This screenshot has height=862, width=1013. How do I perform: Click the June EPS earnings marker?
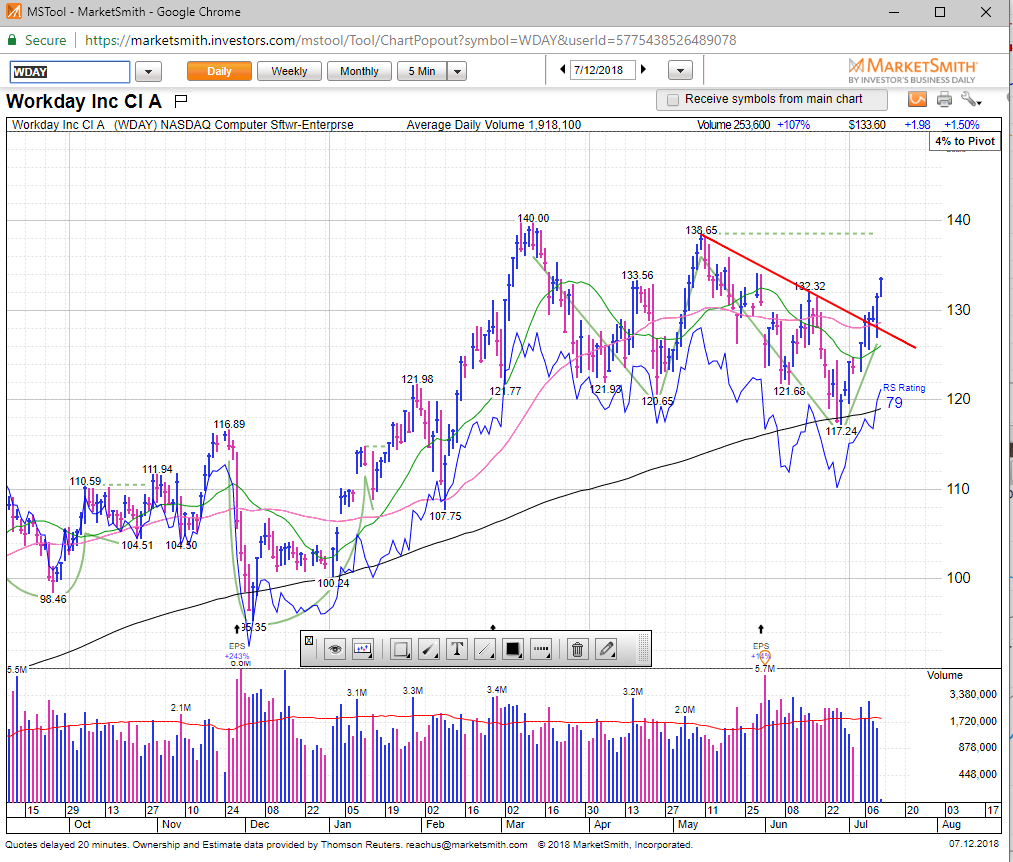(761, 651)
